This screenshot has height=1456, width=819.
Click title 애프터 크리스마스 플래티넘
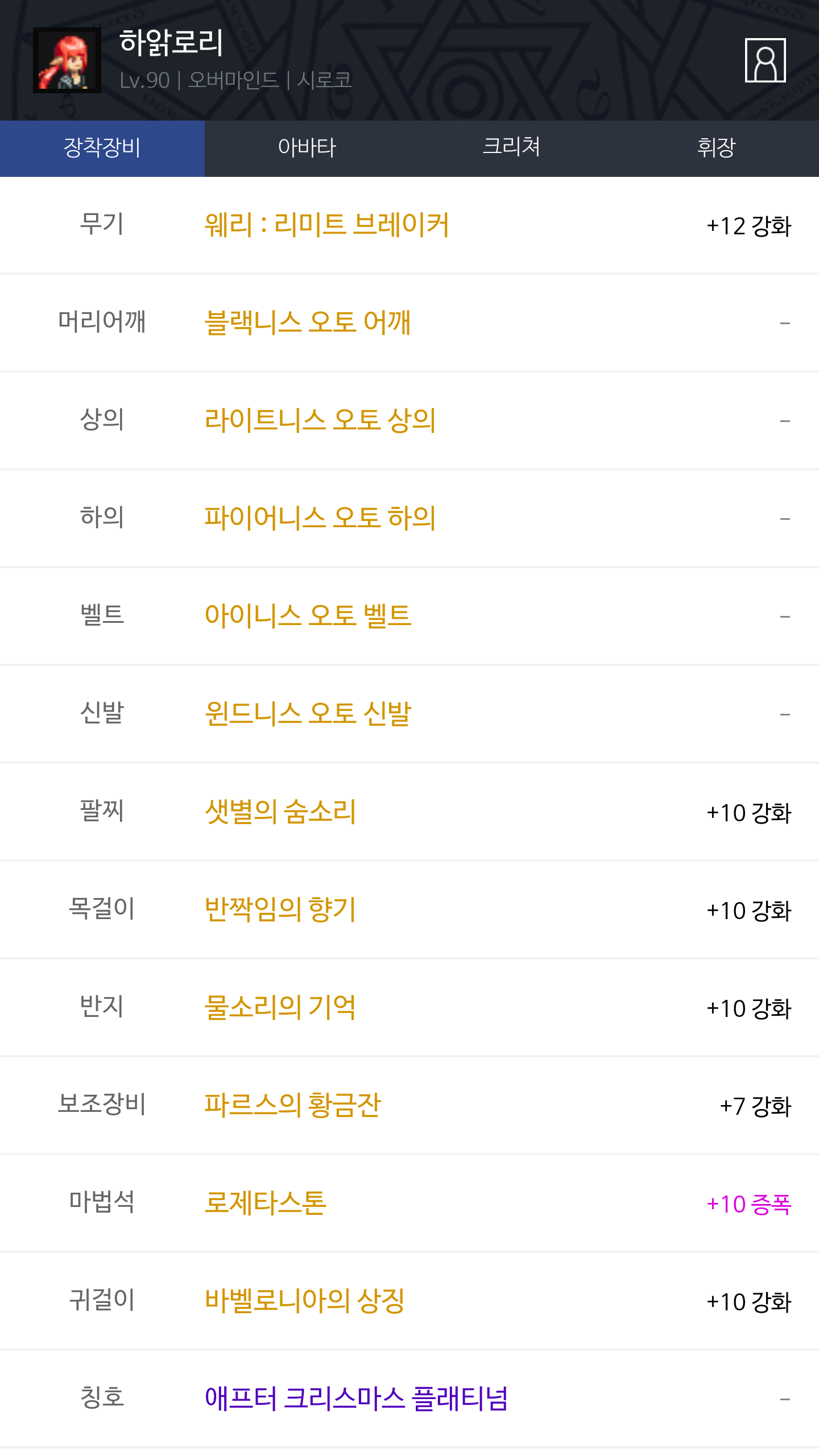pos(356,1399)
